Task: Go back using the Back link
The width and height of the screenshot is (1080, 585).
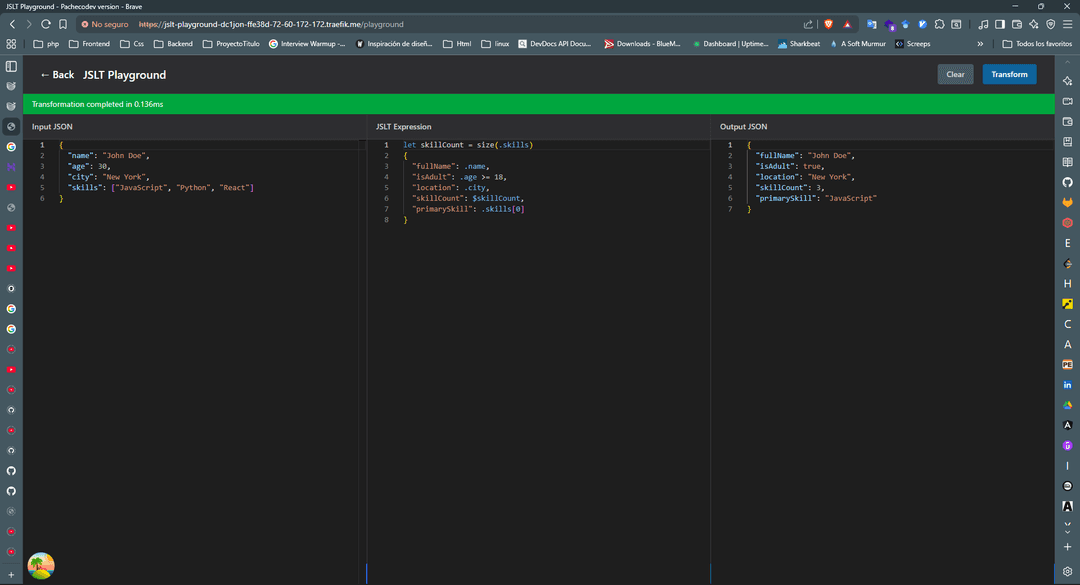Action: click(x=57, y=75)
